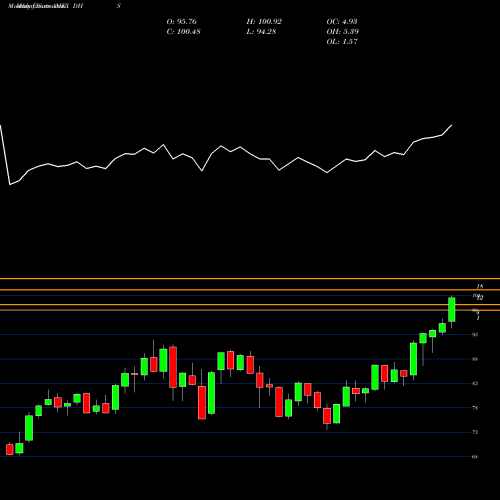The height and width of the screenshot is (500, 500).
Task: Click the high value H: 100.92
Action: pos(264,22)
